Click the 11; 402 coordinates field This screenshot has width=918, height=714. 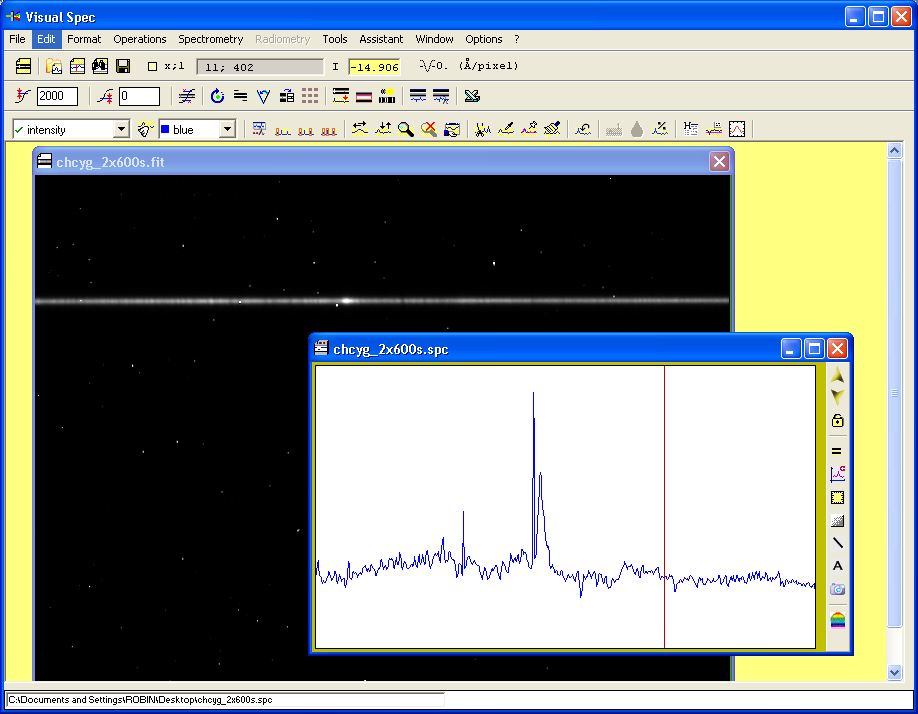pos(259,67)
